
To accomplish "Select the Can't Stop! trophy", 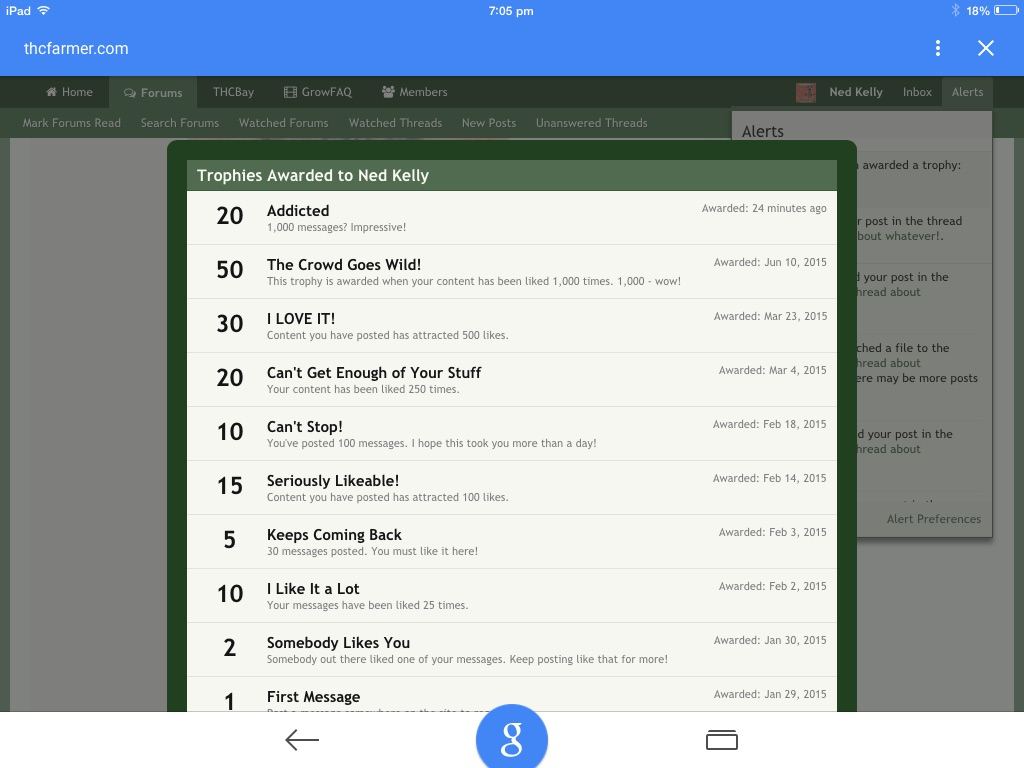I will coord(304,427).
